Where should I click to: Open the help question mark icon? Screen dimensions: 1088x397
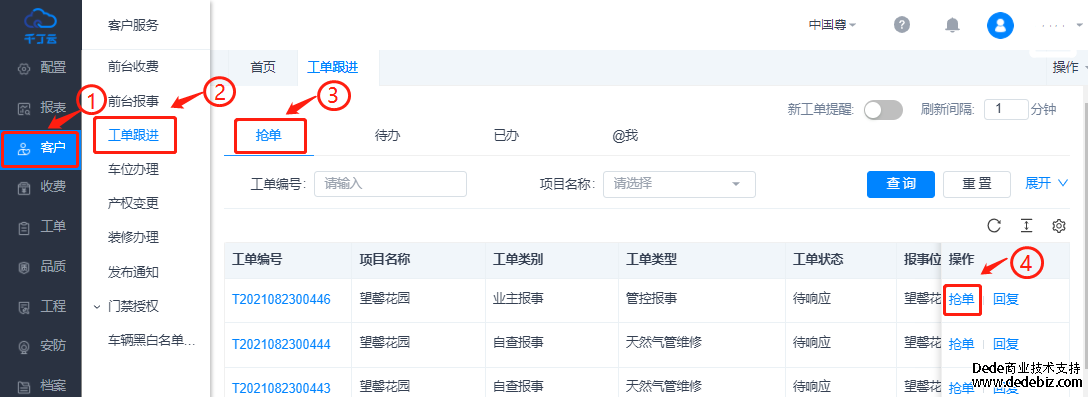(x=901, y=25)
